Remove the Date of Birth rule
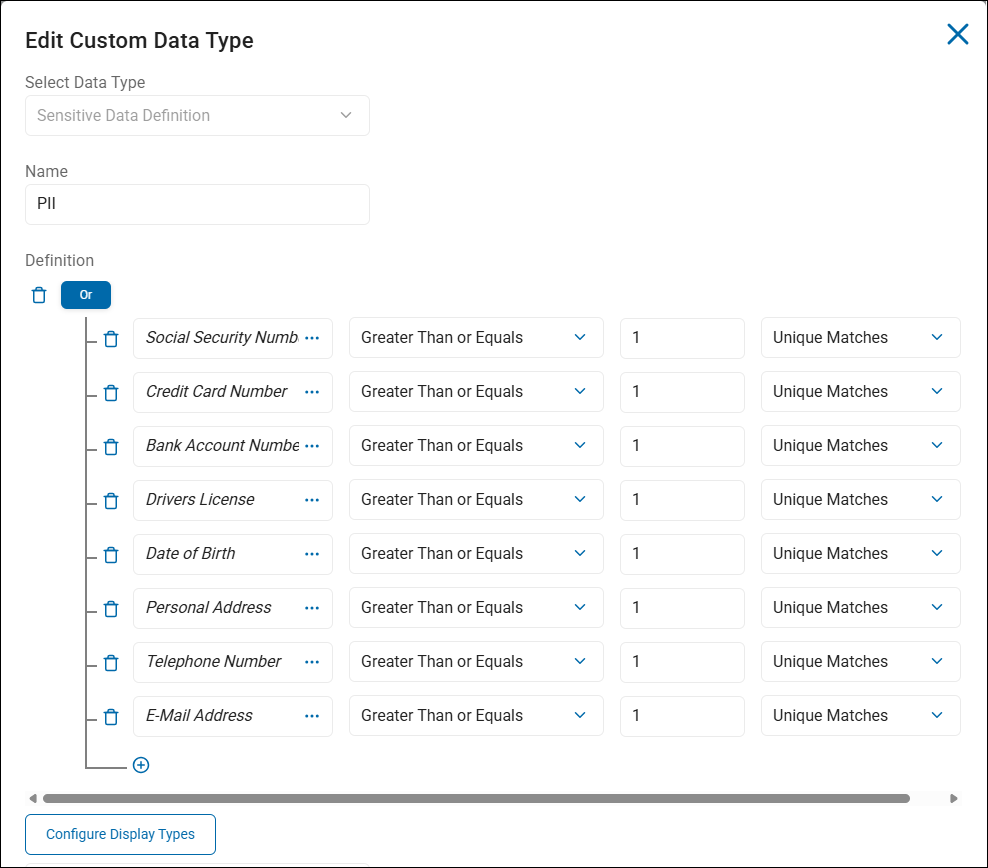The height and width of the screenshot is (868, 988). tap(111, 554)
